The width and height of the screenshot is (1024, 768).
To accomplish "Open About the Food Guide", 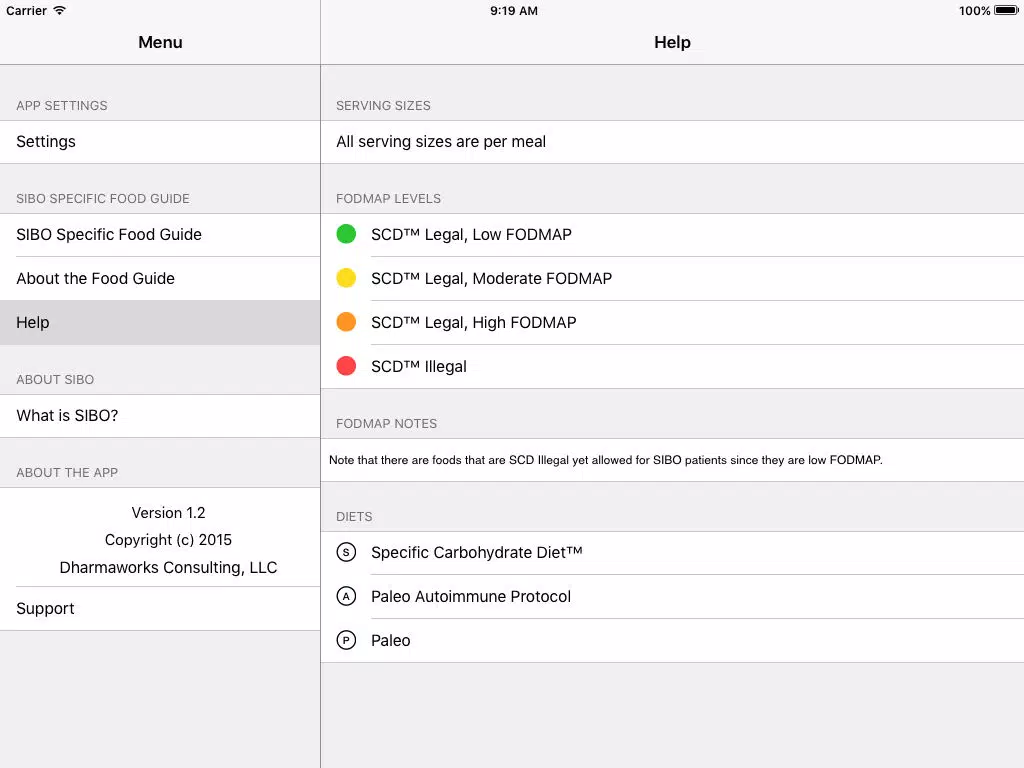I will click(160, 278).
